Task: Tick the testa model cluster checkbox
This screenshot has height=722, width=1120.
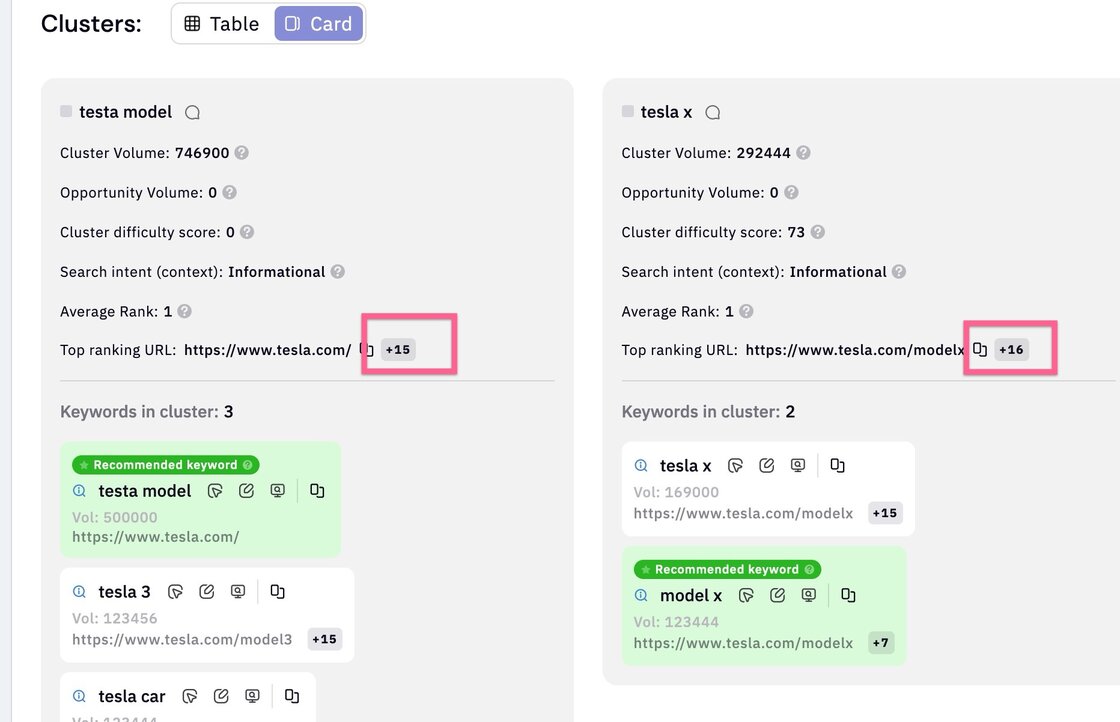Action: coord(66,111)
